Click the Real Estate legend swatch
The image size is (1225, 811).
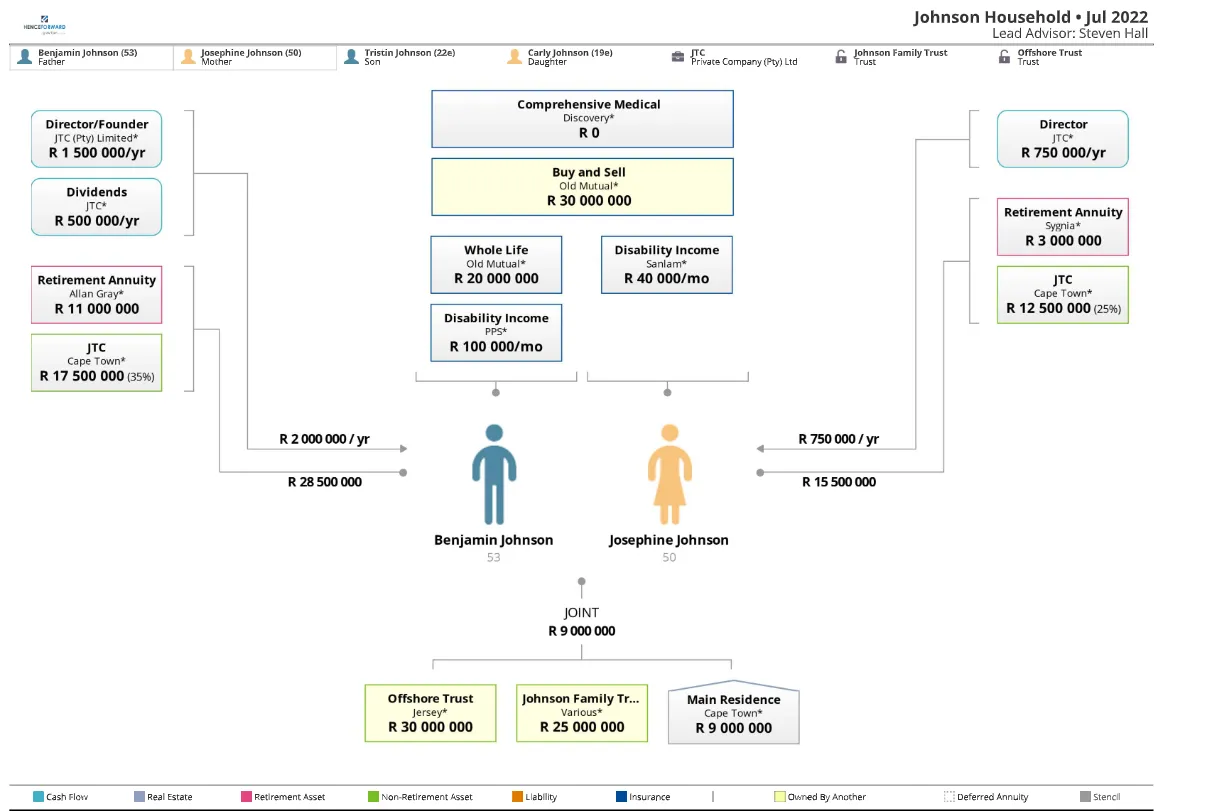point(139,797)
